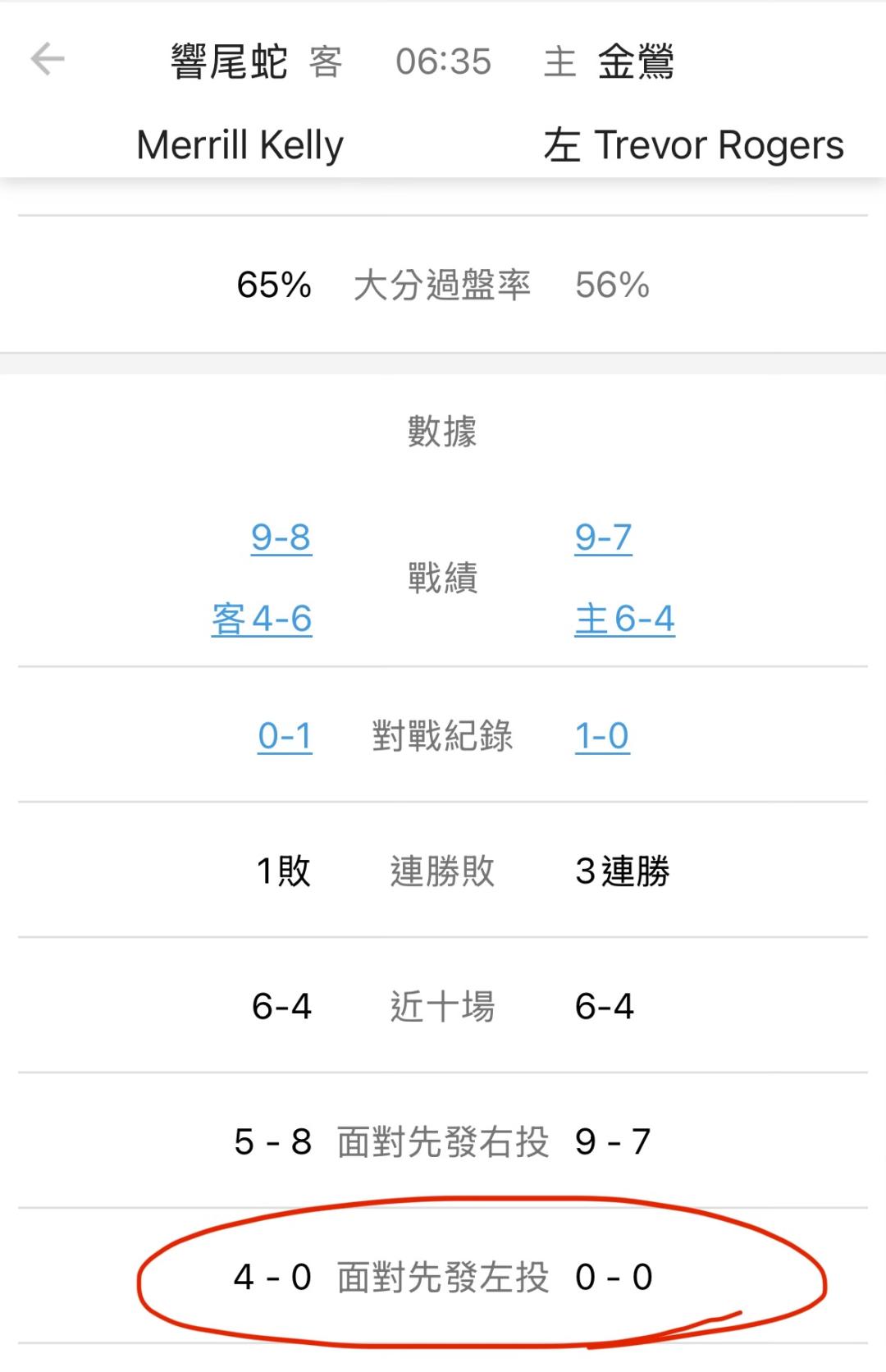Viewport: 886px width, 1372px height.
Task: Tap the 3連勝 streak value
Action: point(623,871)
